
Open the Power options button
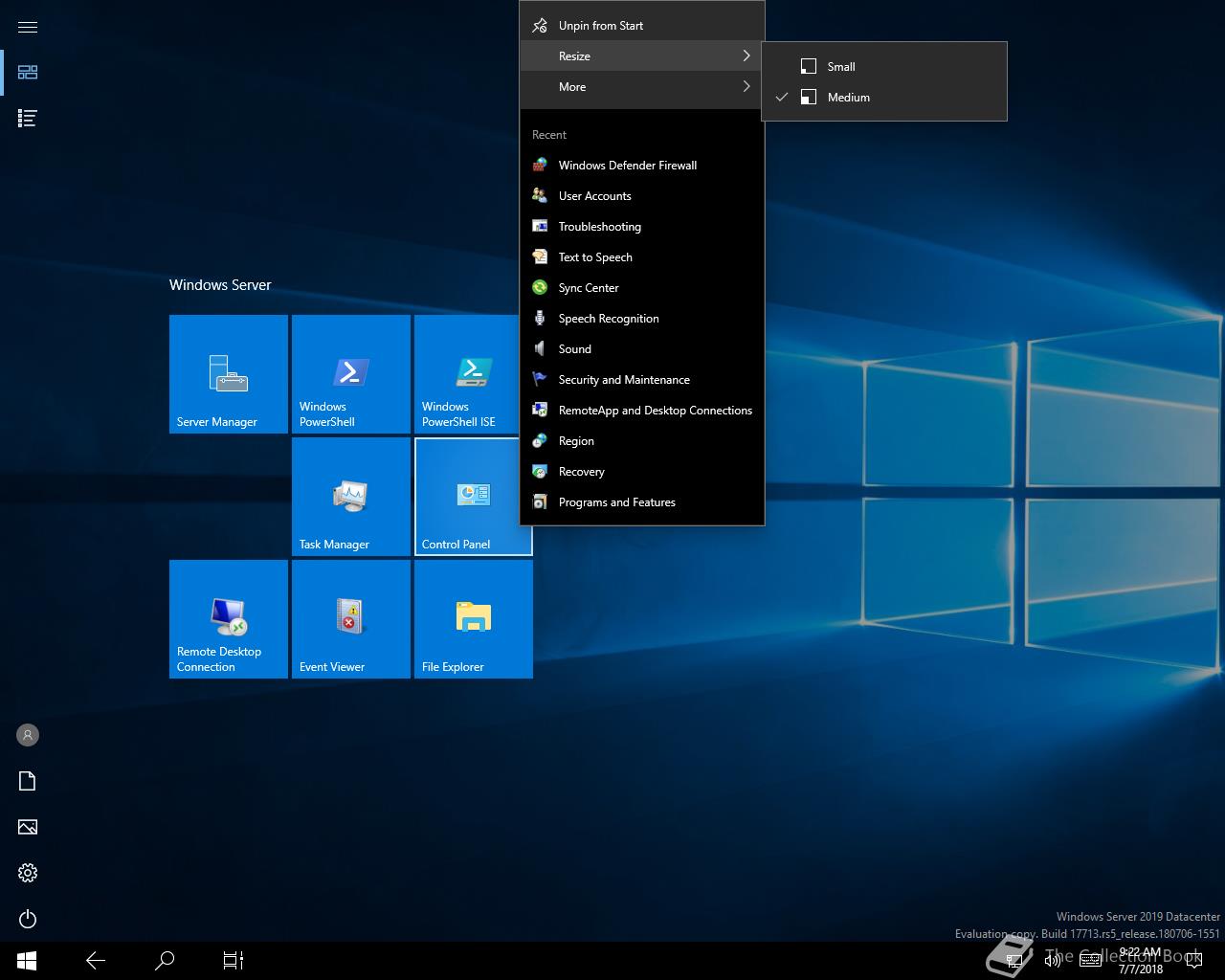[x=28, y=919]
